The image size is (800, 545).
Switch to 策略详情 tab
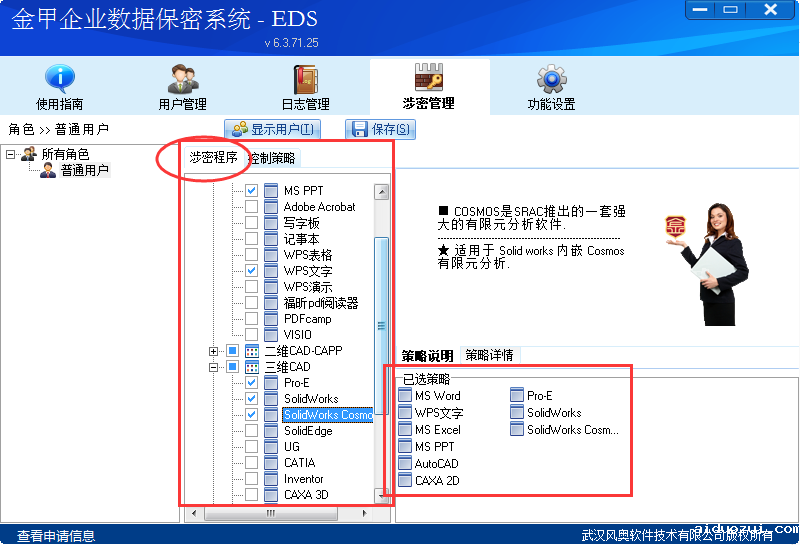(489, 355)
